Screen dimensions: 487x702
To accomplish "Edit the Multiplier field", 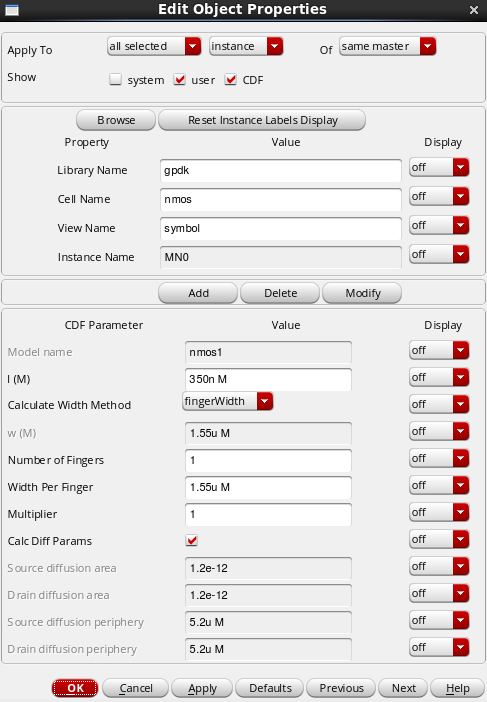I will (268, 514).
